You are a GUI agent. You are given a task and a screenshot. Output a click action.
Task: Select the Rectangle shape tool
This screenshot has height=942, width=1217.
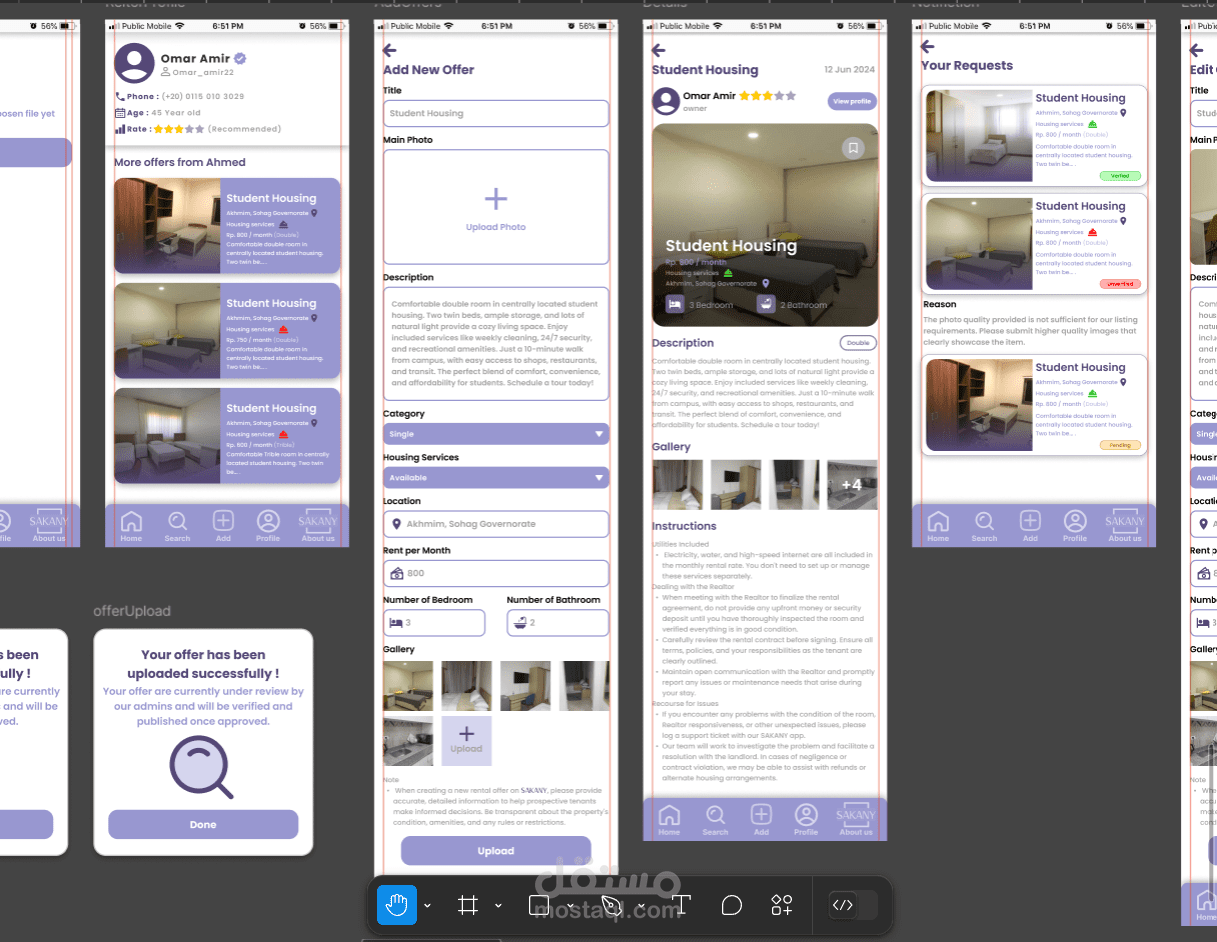click(x=539, y=905)
